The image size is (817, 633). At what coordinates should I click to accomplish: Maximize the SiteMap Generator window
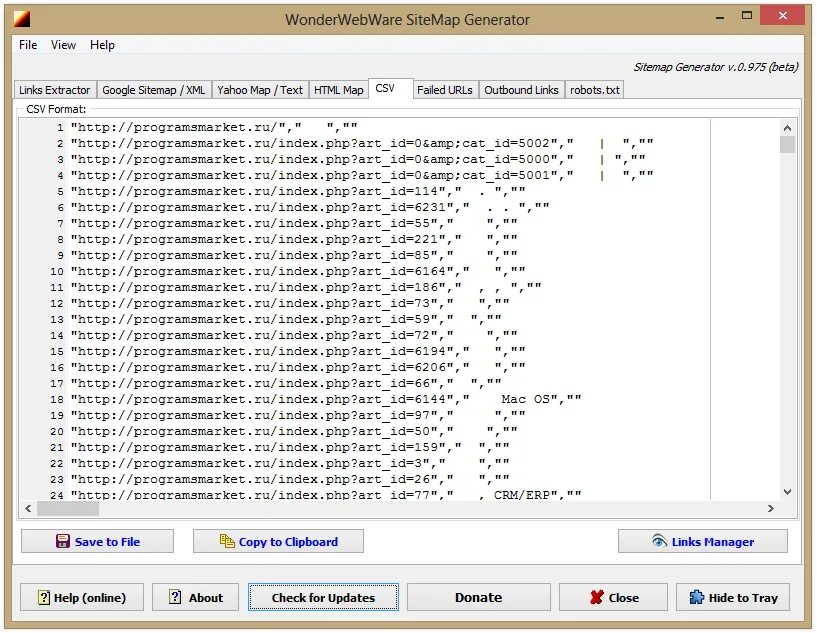[x=747, y=16]
